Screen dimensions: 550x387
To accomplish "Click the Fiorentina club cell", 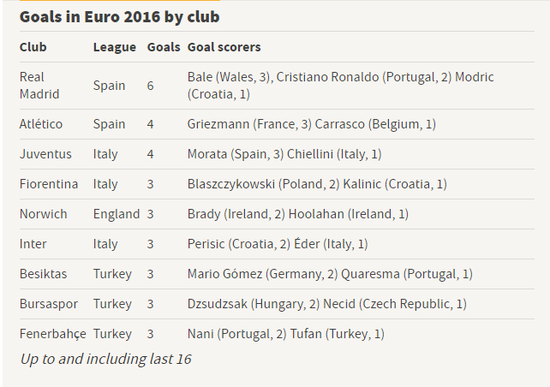I will pyautogui.click(x=49, y=184).
